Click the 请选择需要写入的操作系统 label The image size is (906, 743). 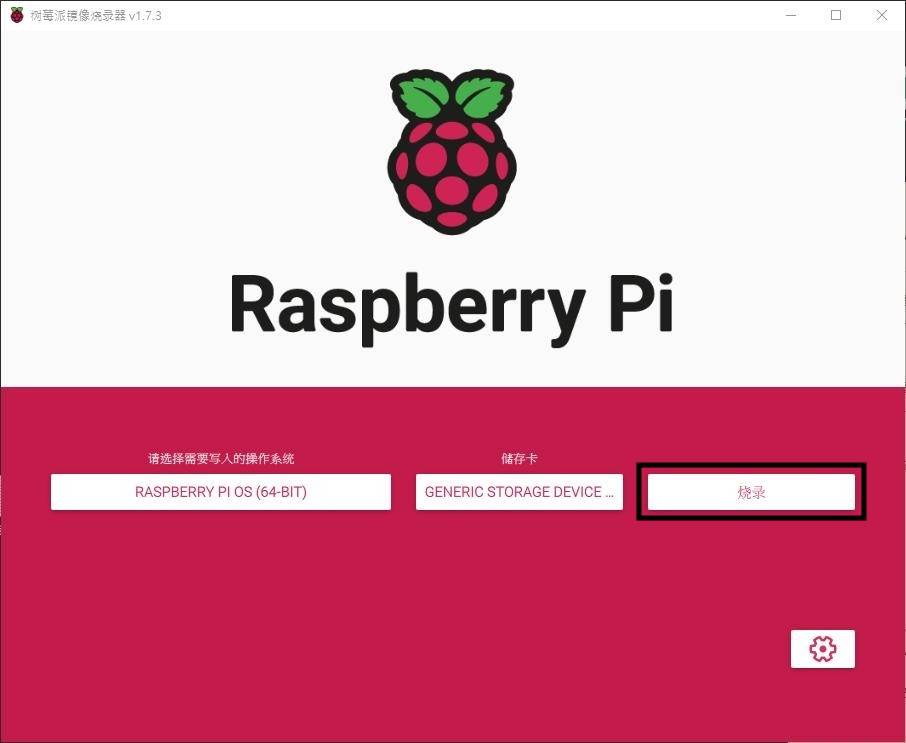click(x=221, y=459)
